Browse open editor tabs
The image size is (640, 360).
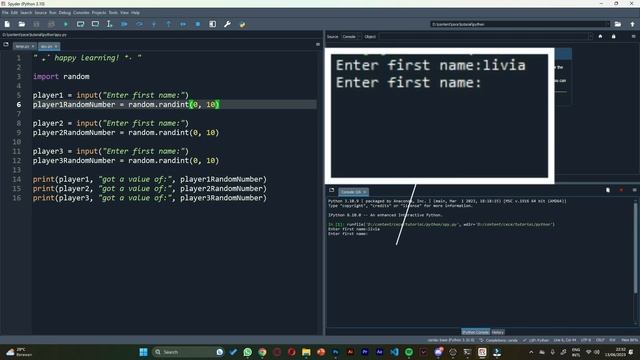[x=6, y=44]
